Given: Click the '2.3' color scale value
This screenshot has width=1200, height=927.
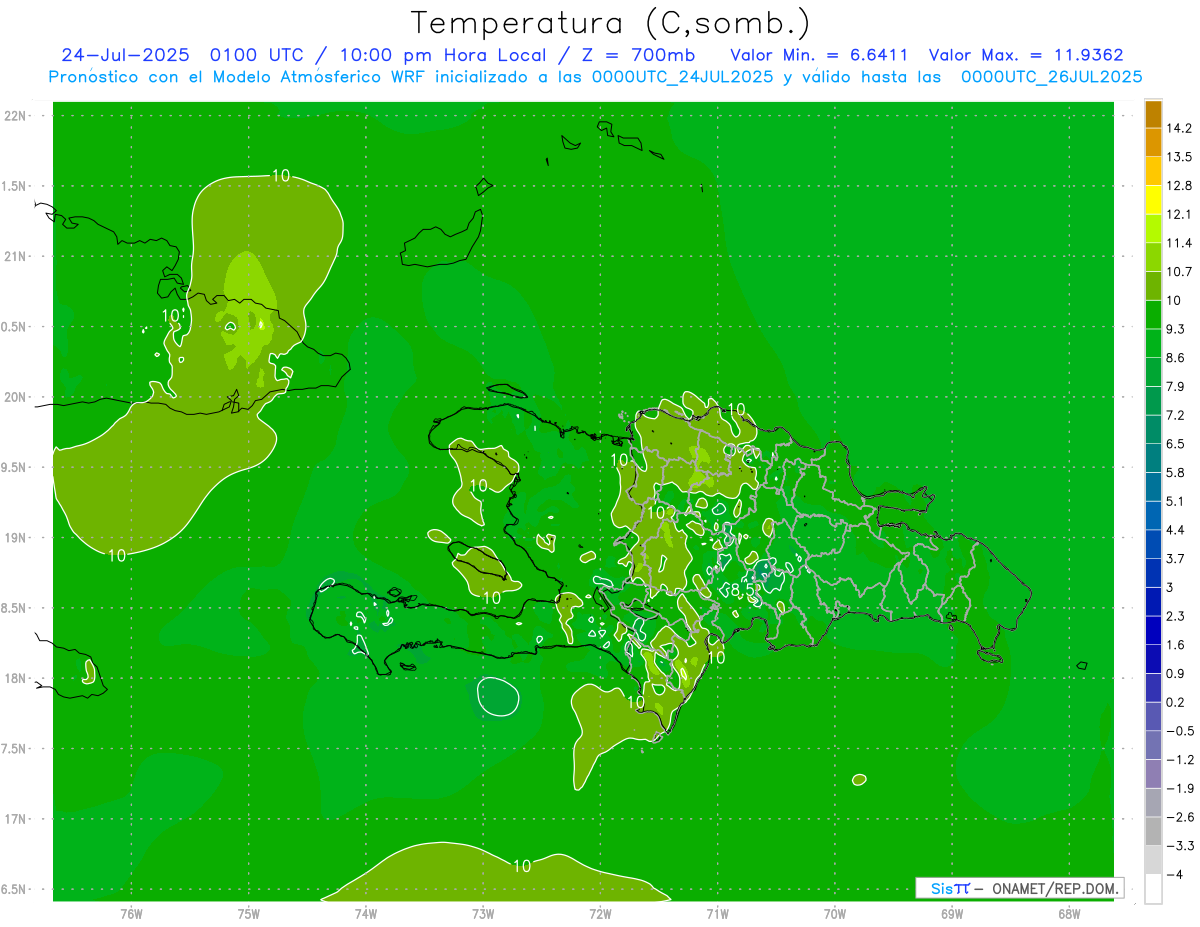Looking at the screenshot, I should point(1176,617).
